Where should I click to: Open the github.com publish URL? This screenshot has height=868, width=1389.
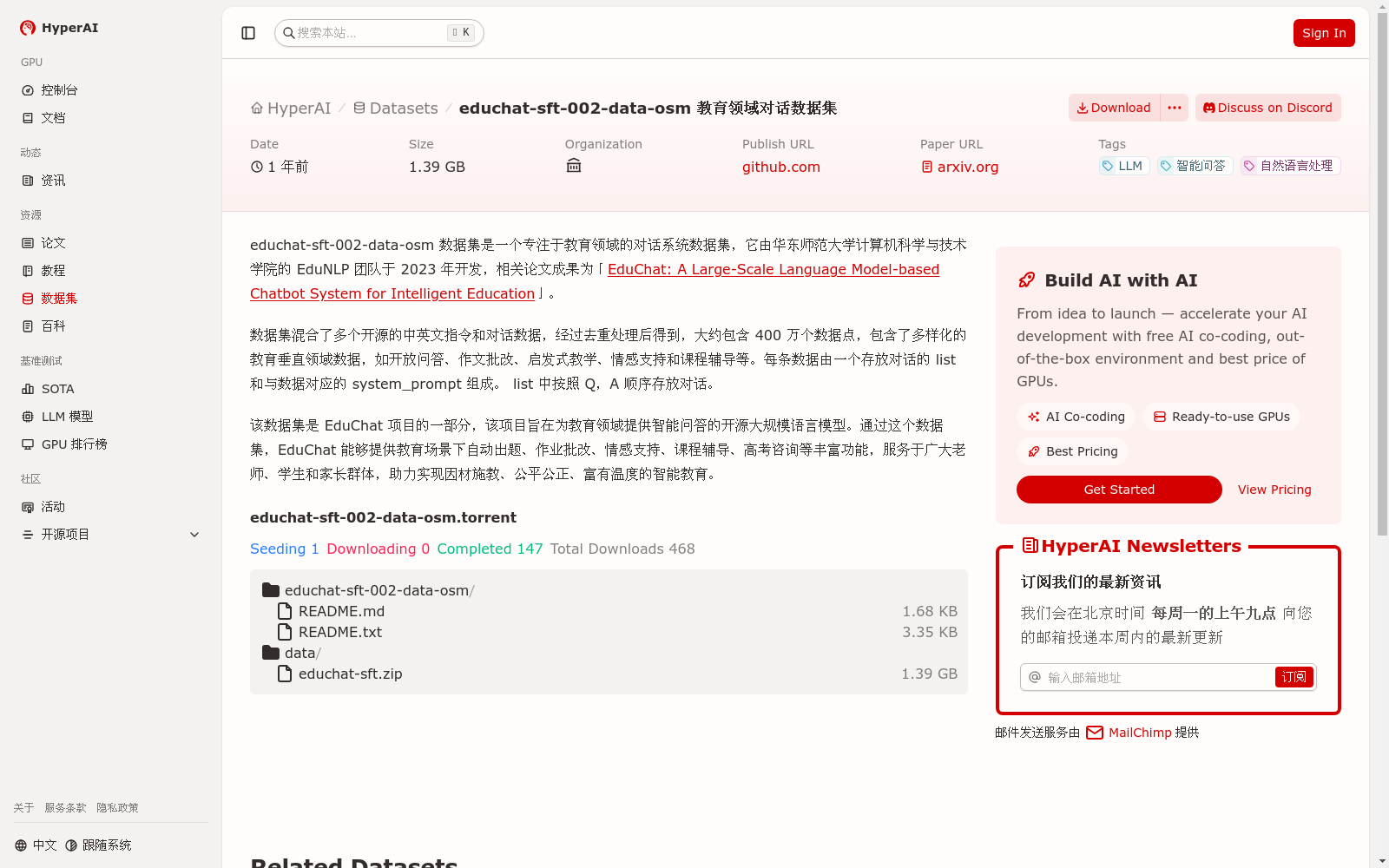click(x=781, y=167)
